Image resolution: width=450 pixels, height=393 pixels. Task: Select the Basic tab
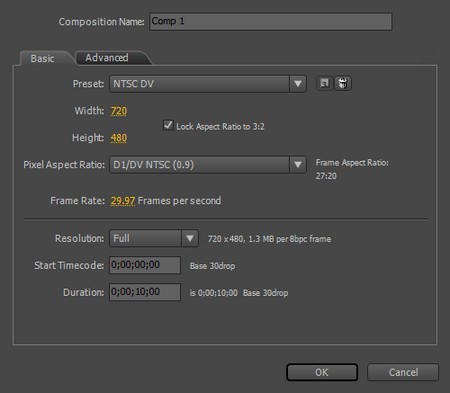tap(42, 59)
